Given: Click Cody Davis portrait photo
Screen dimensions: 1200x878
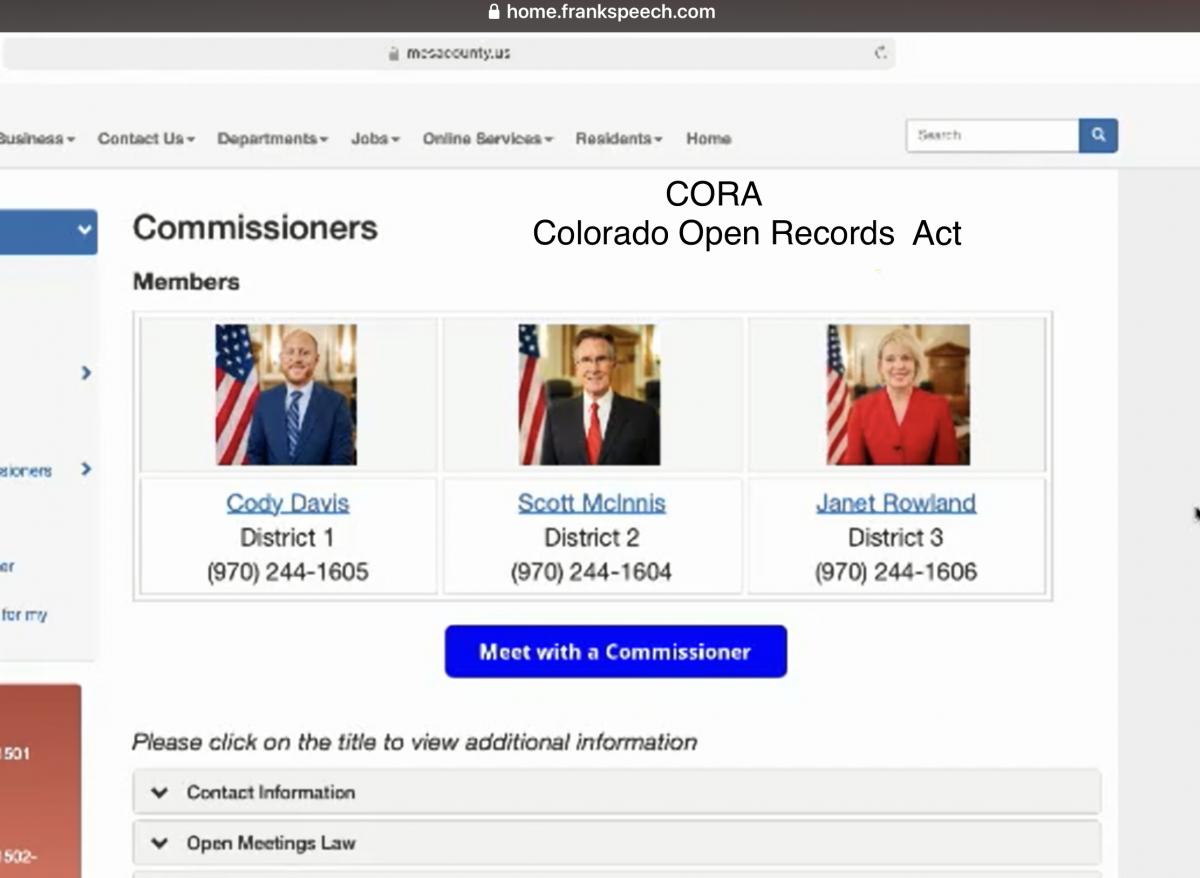Looking at the screenshot, I should (x=286, y=394).
